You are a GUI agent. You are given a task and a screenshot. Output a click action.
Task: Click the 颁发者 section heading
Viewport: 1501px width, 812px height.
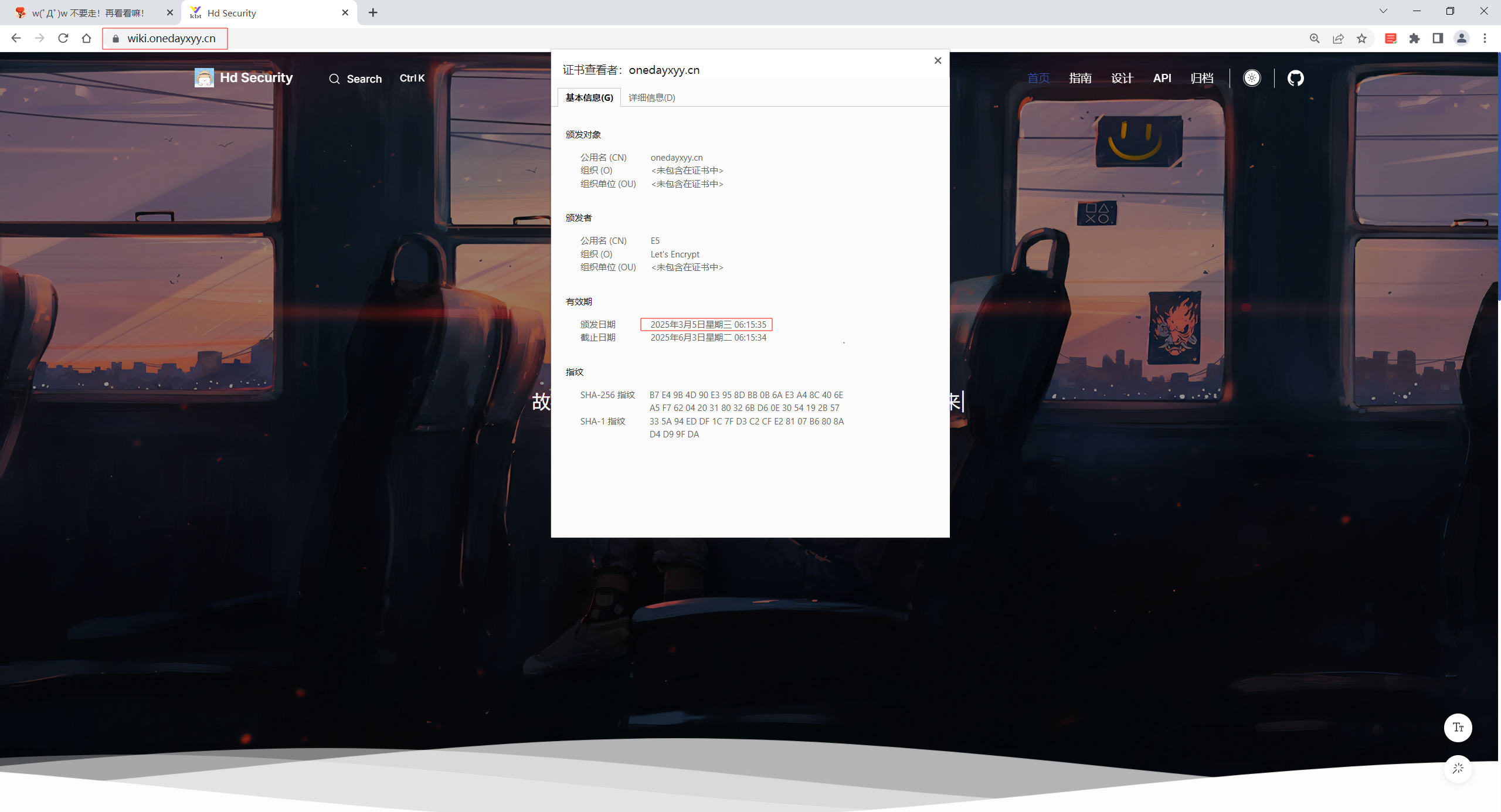tap(578, 218)
